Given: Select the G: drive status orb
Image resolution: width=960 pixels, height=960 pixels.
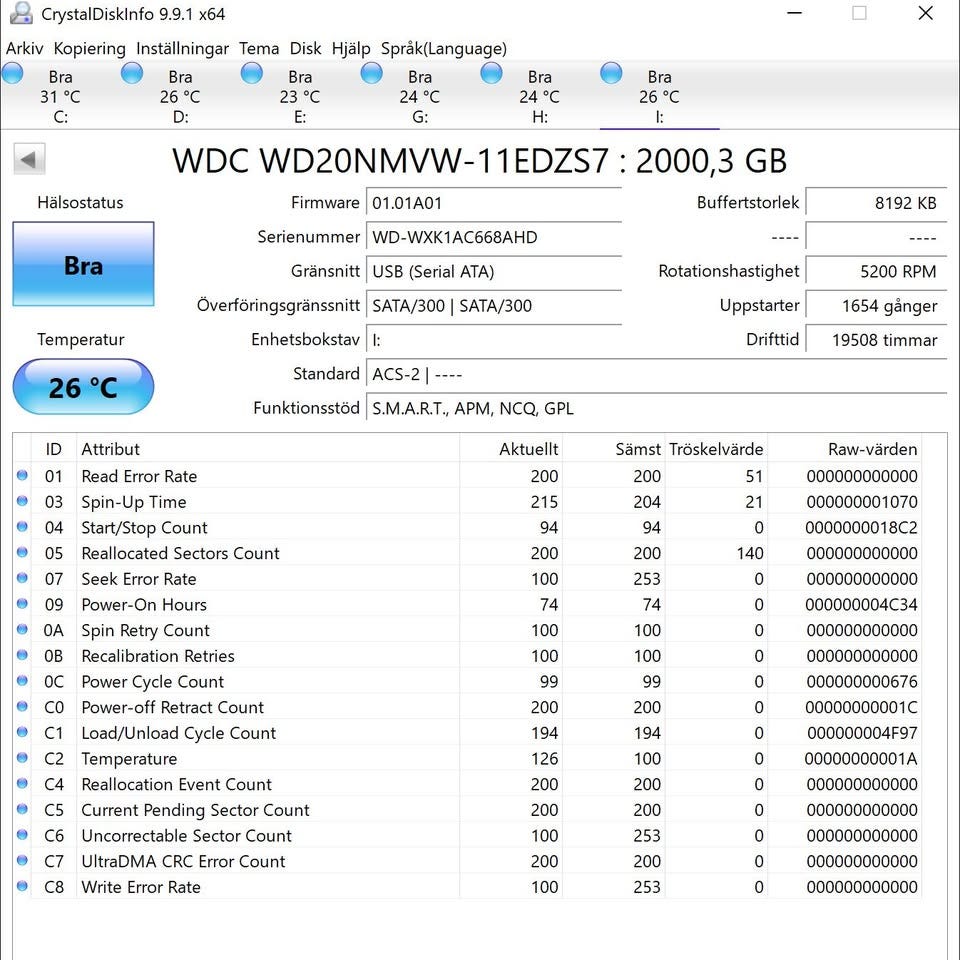Looking at the screenshot, I should pos(372,73).
